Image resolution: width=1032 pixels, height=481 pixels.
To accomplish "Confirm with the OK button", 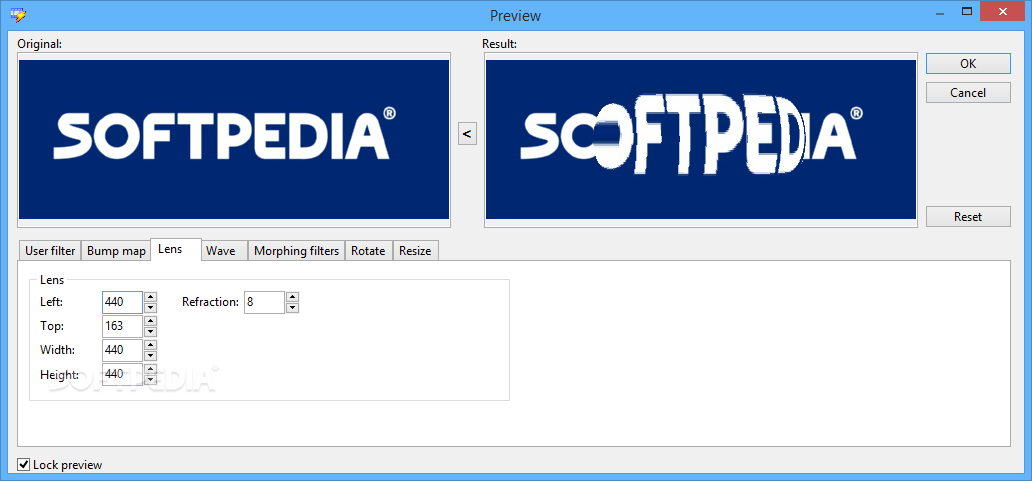I will point(968,64).
